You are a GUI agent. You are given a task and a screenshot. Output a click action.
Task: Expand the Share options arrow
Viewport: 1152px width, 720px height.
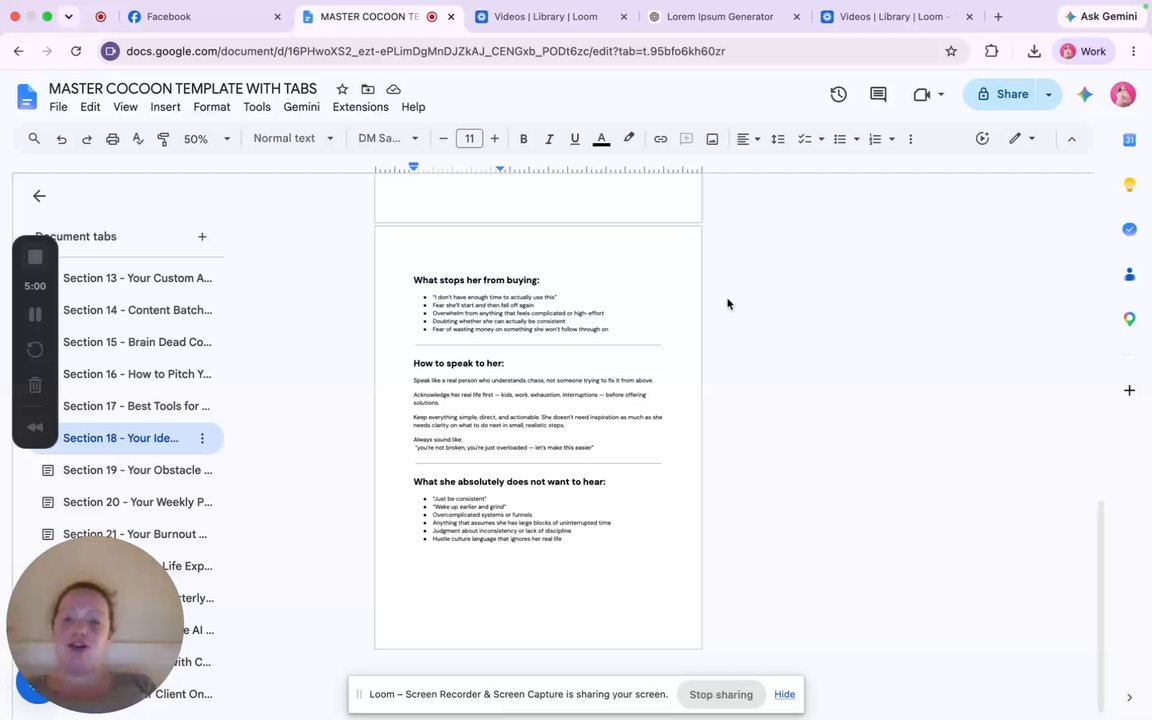pos(1048,94)
